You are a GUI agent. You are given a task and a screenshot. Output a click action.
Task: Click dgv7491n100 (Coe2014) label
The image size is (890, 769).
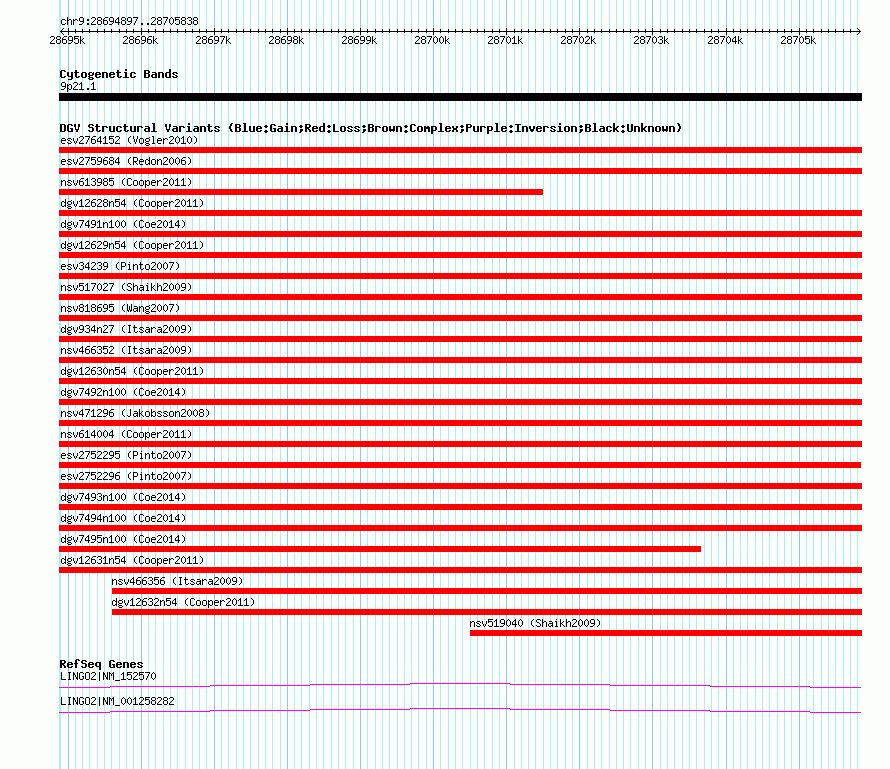pos(123,224)
